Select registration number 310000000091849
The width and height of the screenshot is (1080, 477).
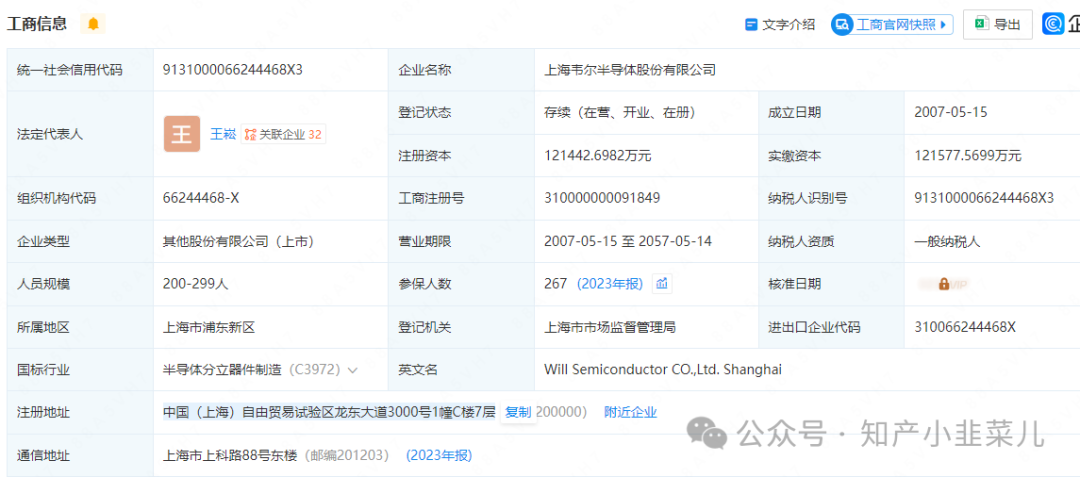602,198
